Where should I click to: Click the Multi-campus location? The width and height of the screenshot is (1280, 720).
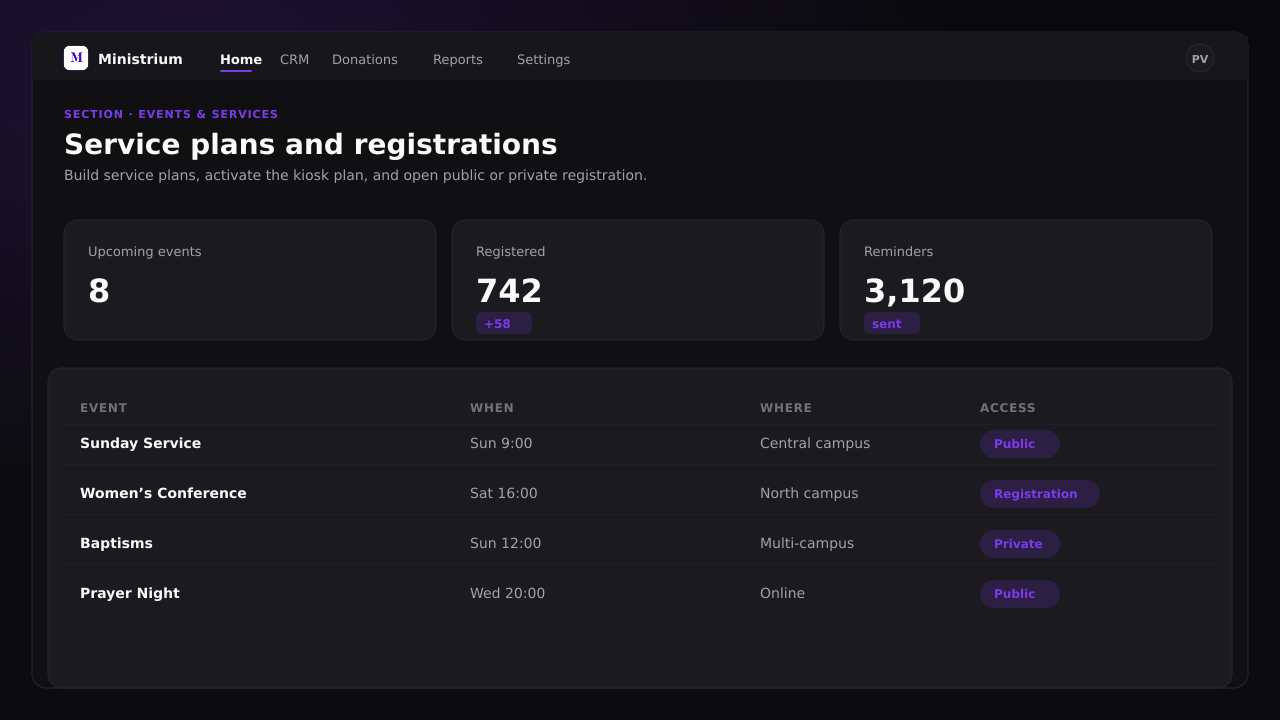807,543
